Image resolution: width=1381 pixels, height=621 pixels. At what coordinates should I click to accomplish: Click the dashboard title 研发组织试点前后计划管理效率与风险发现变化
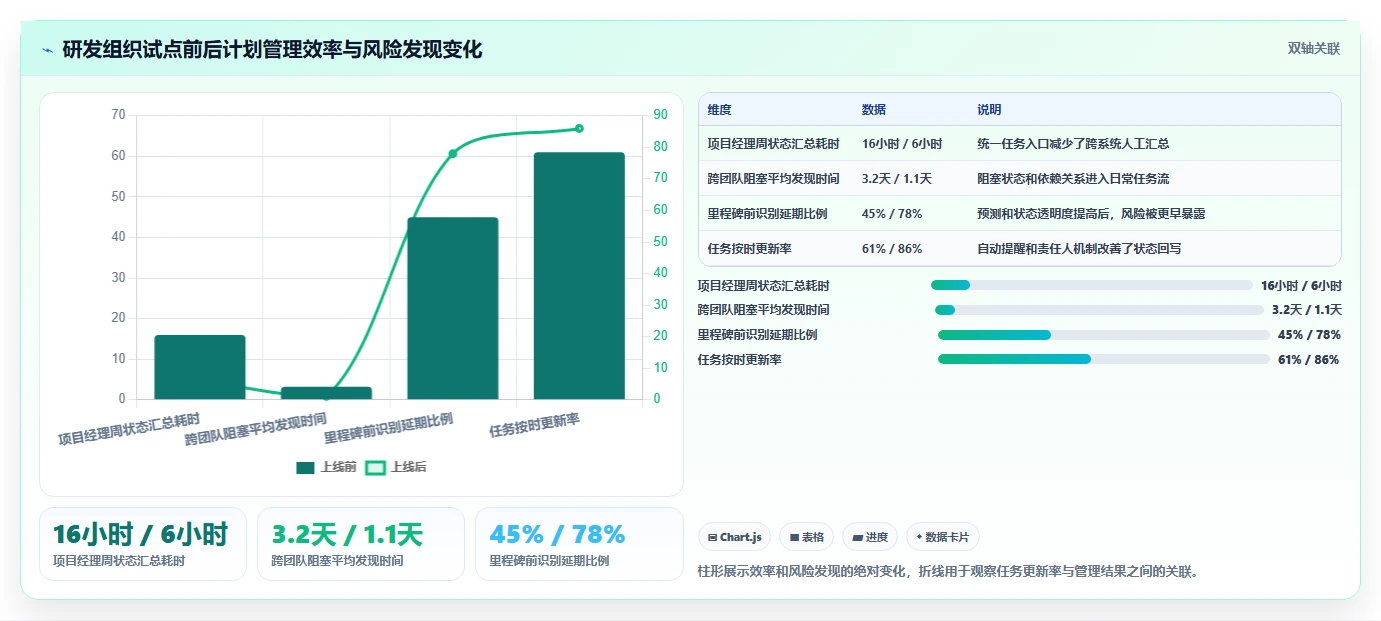pyautogui.click(x=272, y=49)
